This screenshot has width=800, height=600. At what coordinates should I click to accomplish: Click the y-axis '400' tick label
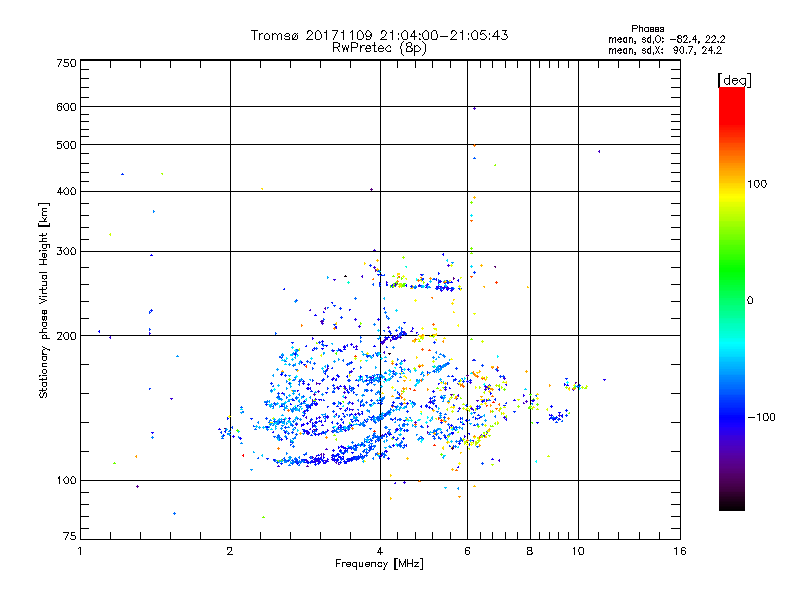[x=66, y=191]
